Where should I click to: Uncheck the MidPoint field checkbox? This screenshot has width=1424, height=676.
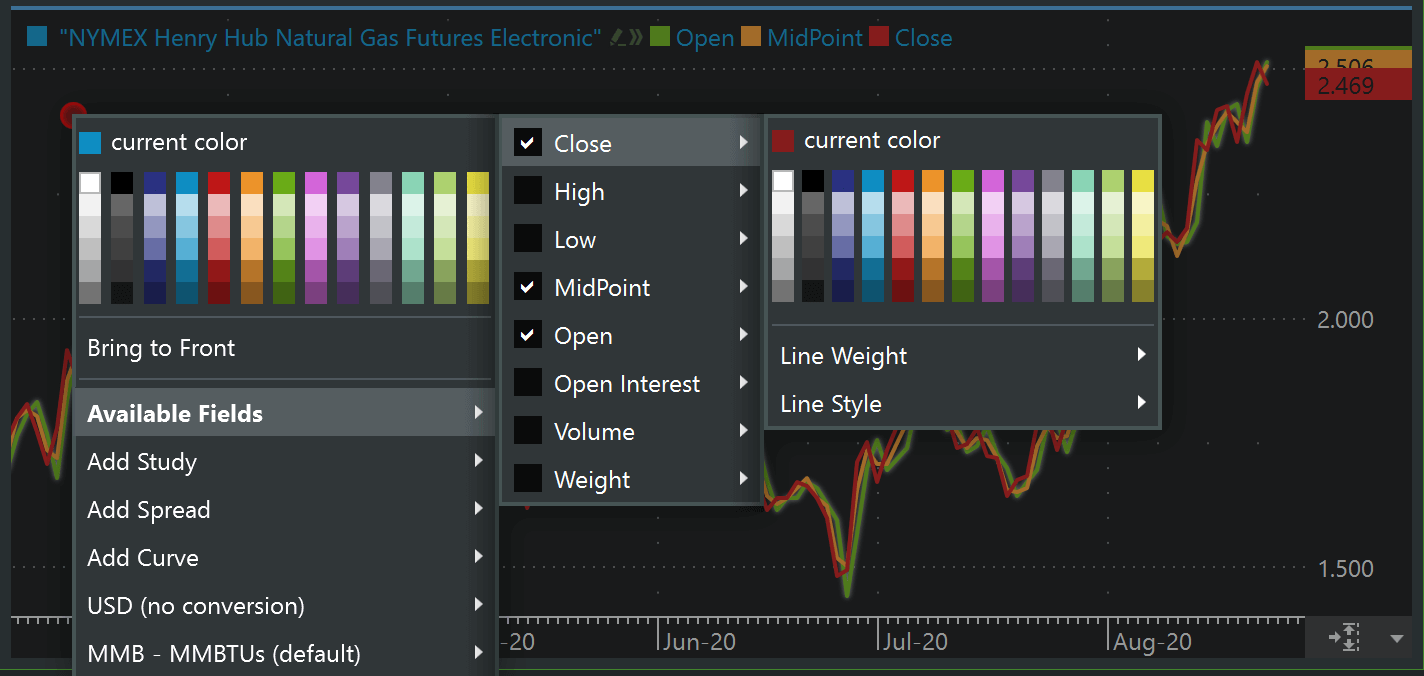(528, 287)
